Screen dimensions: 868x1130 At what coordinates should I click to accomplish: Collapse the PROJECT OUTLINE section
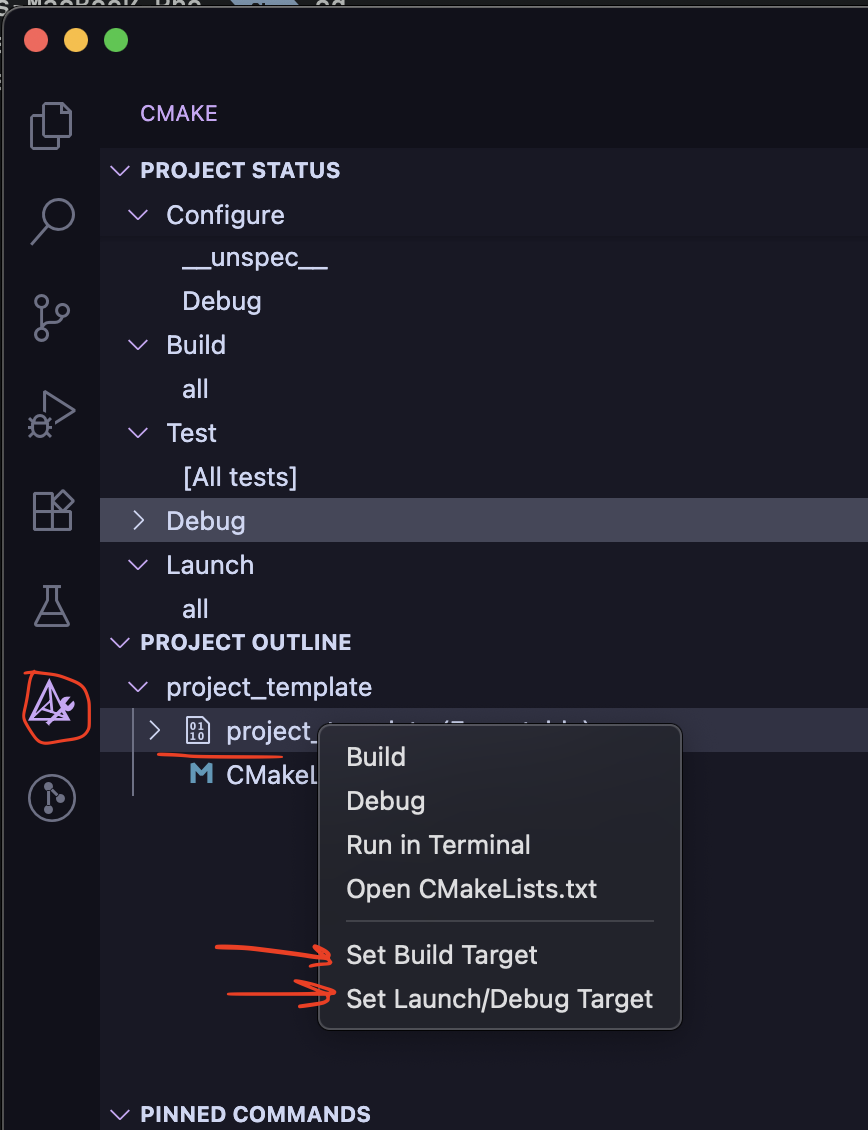tap(120, 642)
